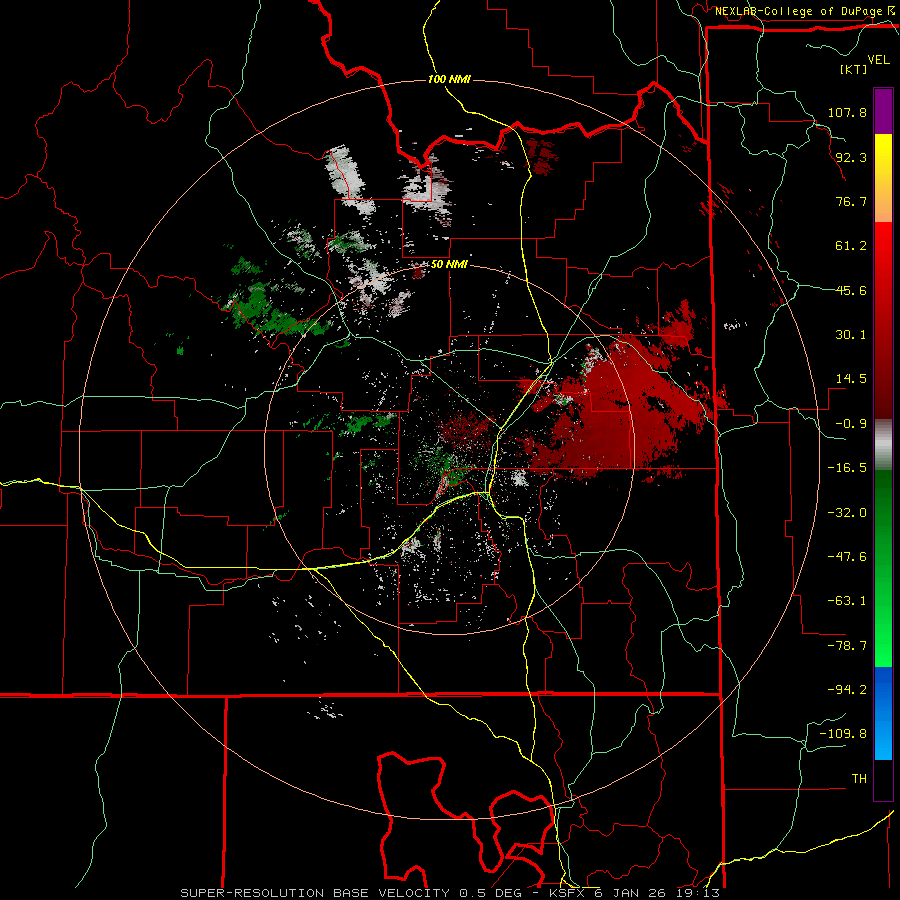Click the [KT] units label
This screenshot has height=900, width=900.
854,69
